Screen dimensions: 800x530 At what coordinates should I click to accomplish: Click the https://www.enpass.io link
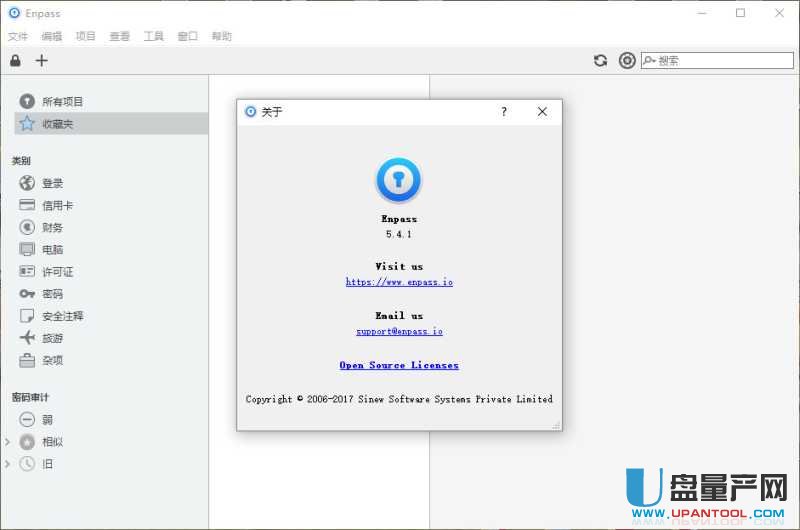pos(399,282)
